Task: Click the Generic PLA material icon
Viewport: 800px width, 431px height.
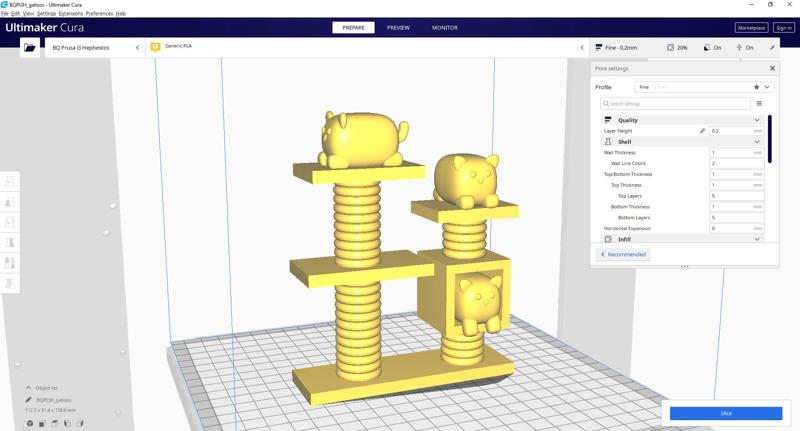Action: (x=155, y=47)
